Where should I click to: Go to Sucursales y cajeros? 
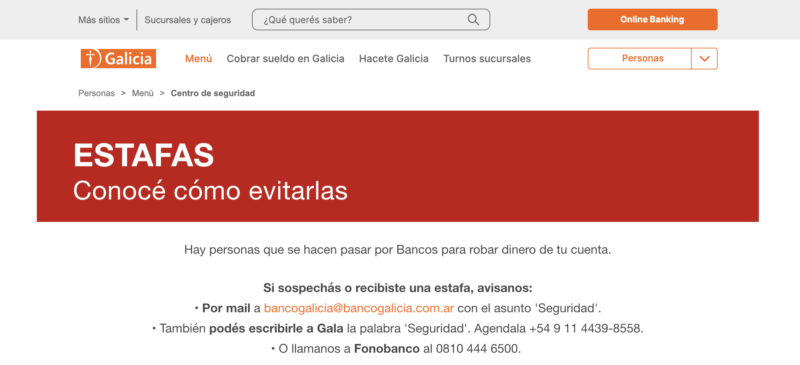188,20
